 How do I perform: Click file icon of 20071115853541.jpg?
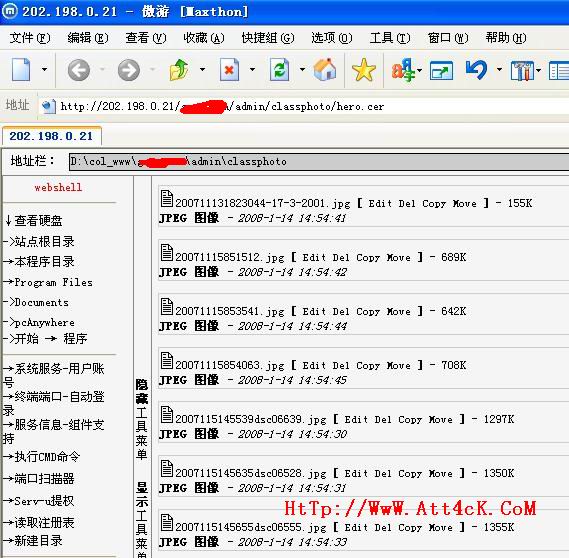pyautogui.click(x=167, y=306)
